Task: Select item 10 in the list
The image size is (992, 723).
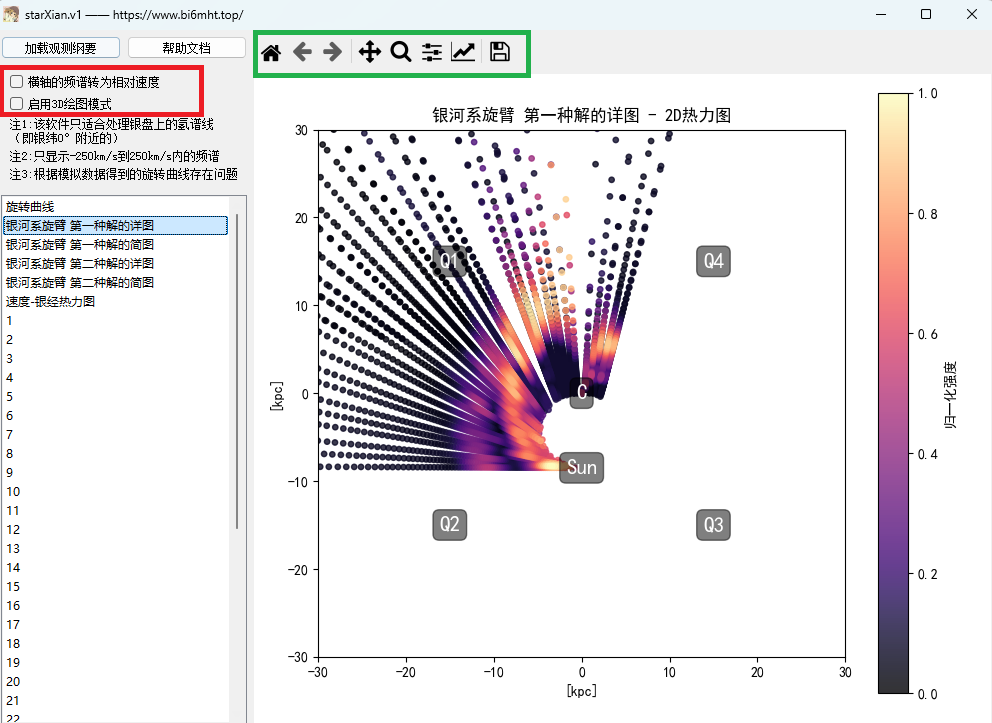Action: (13, 492)
